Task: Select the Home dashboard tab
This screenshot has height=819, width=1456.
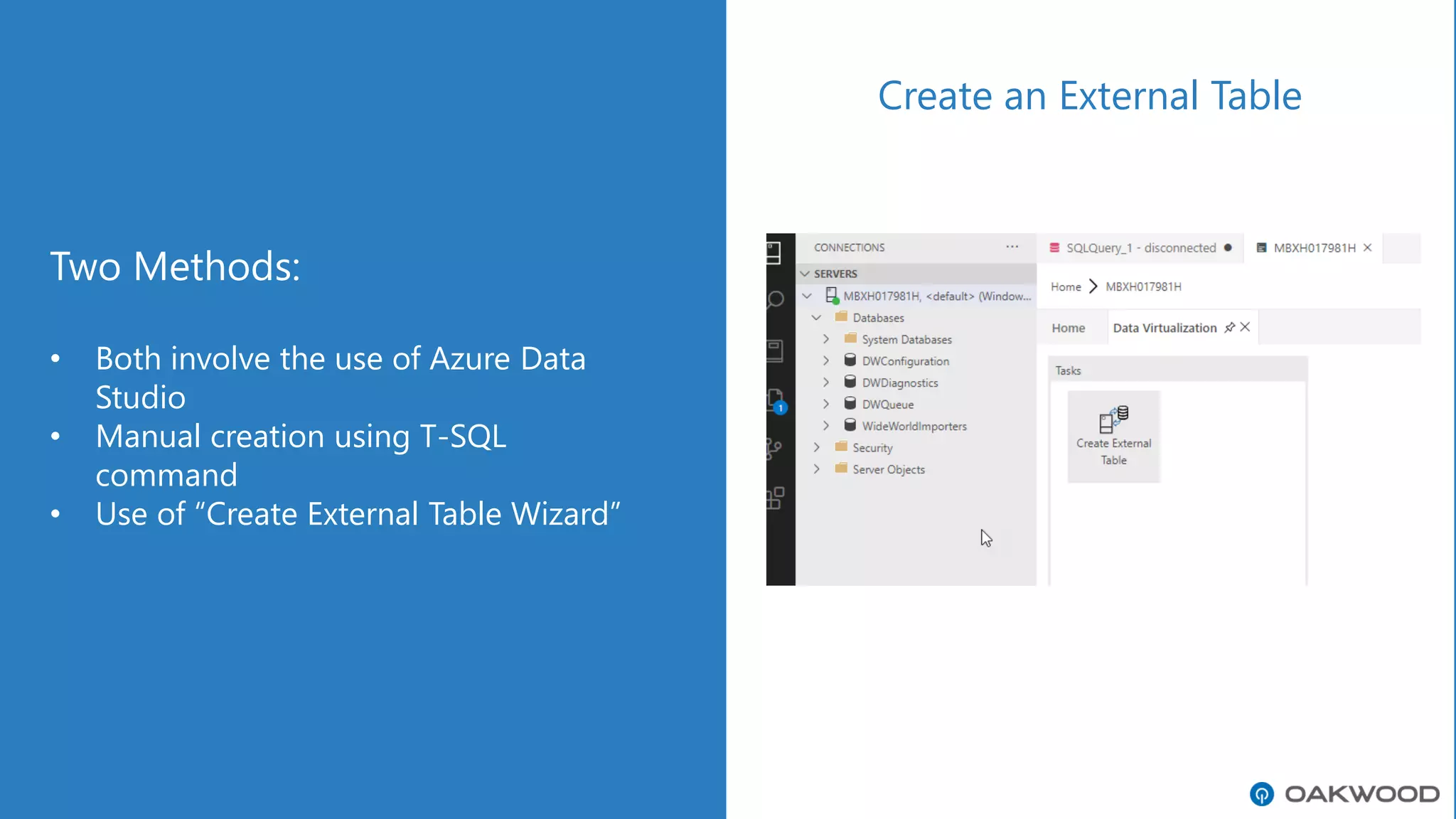Action: click(x=1068, y=328)
